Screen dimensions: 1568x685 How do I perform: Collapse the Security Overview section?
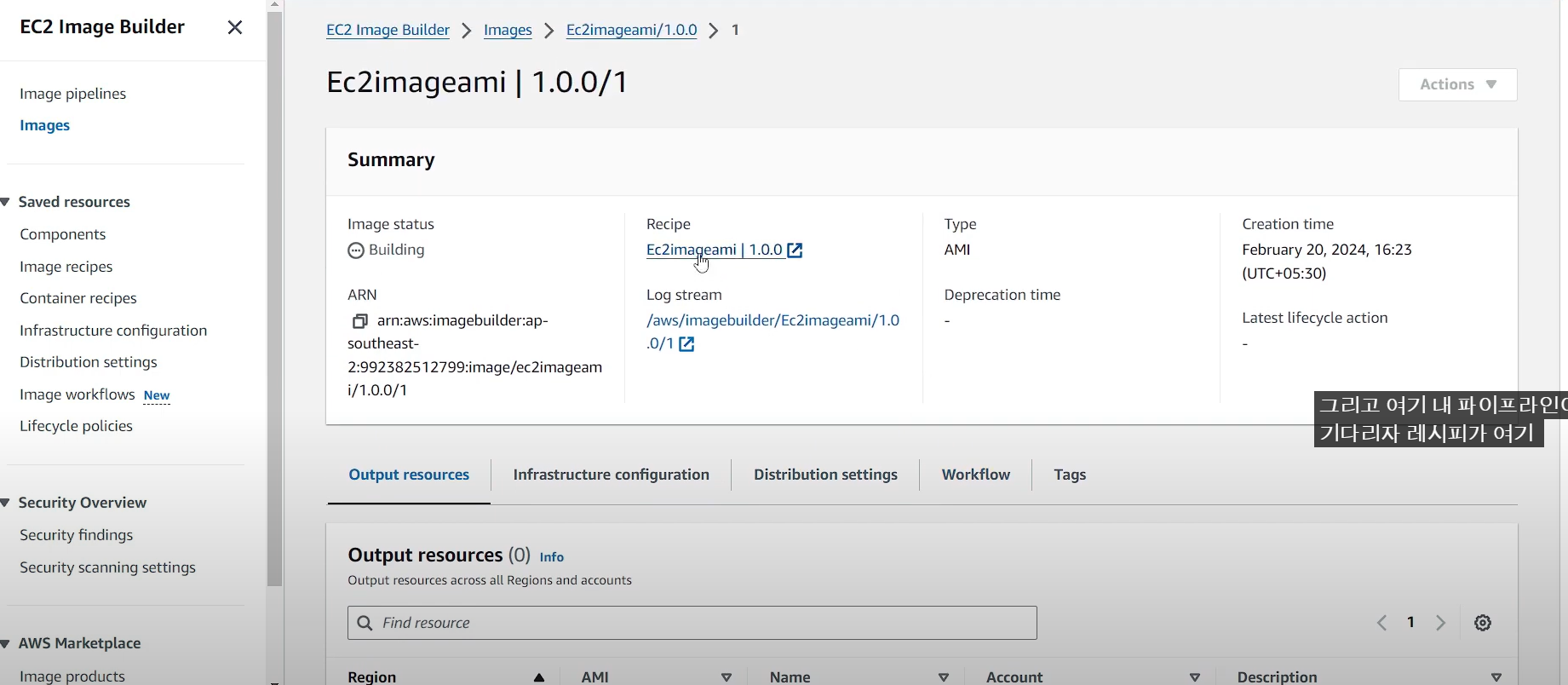(6, 503)
